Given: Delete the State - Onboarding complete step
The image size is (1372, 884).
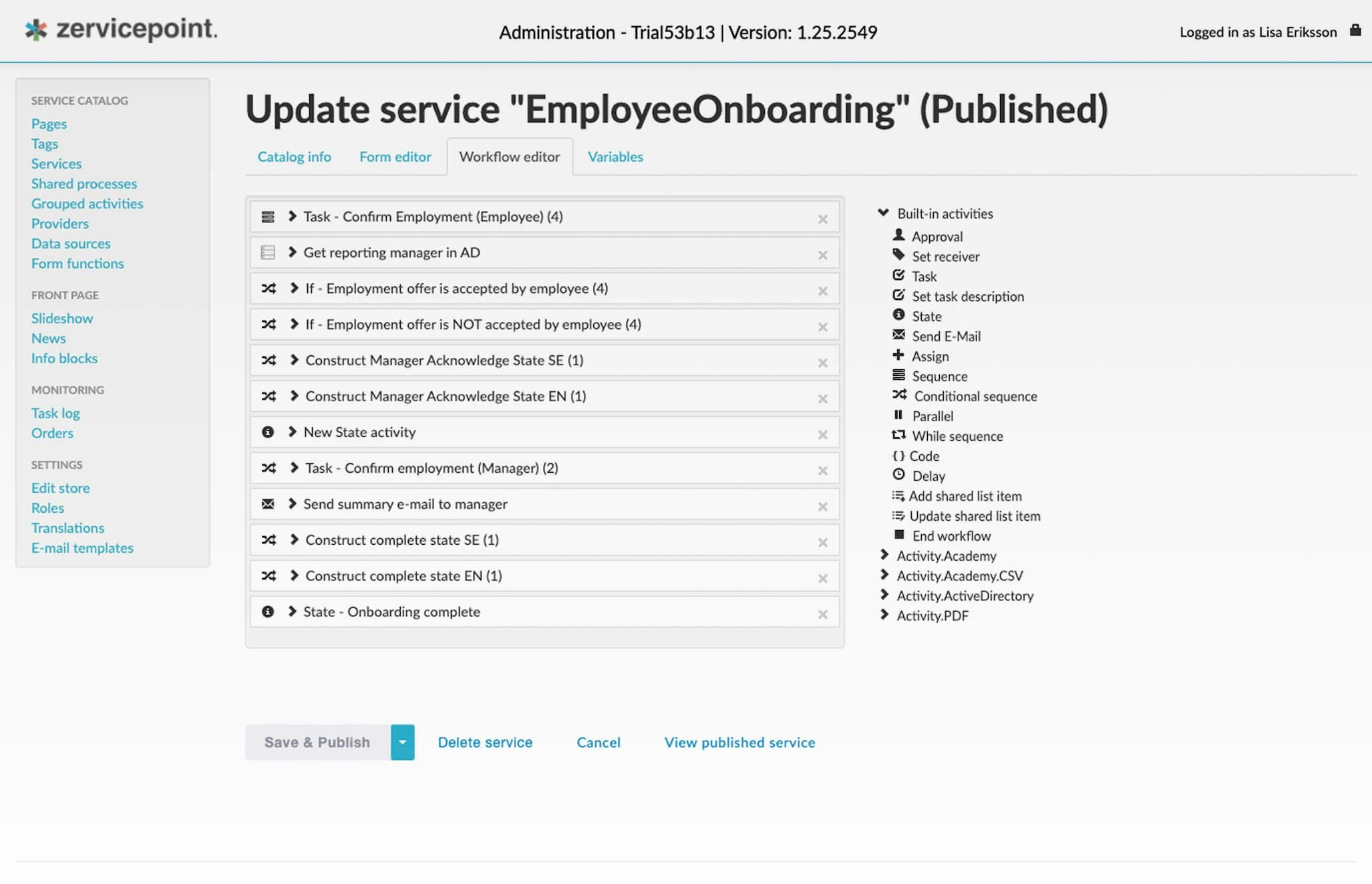Looking at the screenshot, I should pos(822,614).
